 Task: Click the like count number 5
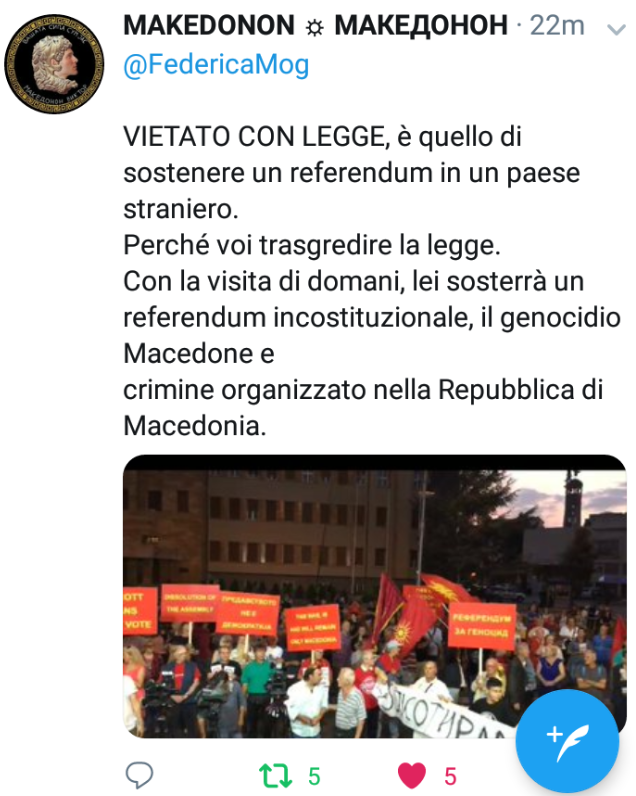pyautogui.click(x=450, y=776)
